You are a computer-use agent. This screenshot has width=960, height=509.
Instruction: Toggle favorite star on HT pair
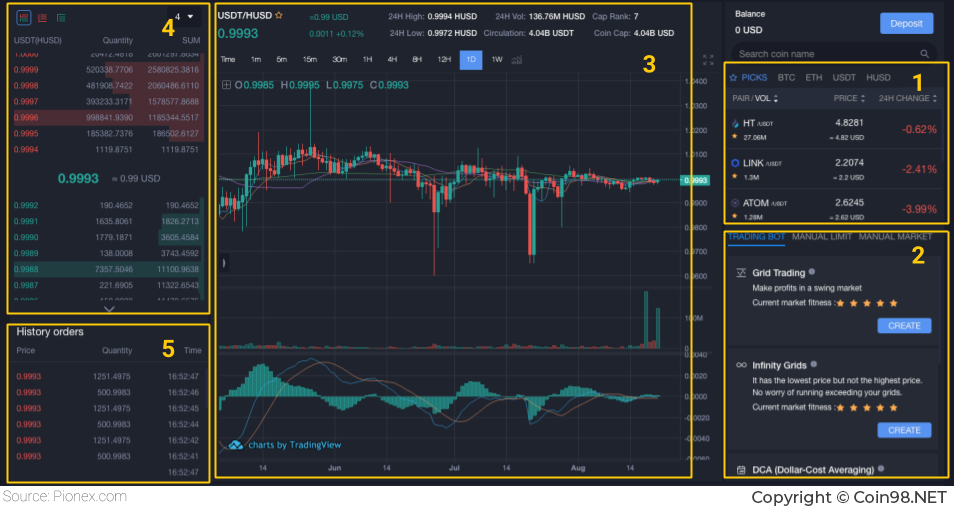[735, 137]
